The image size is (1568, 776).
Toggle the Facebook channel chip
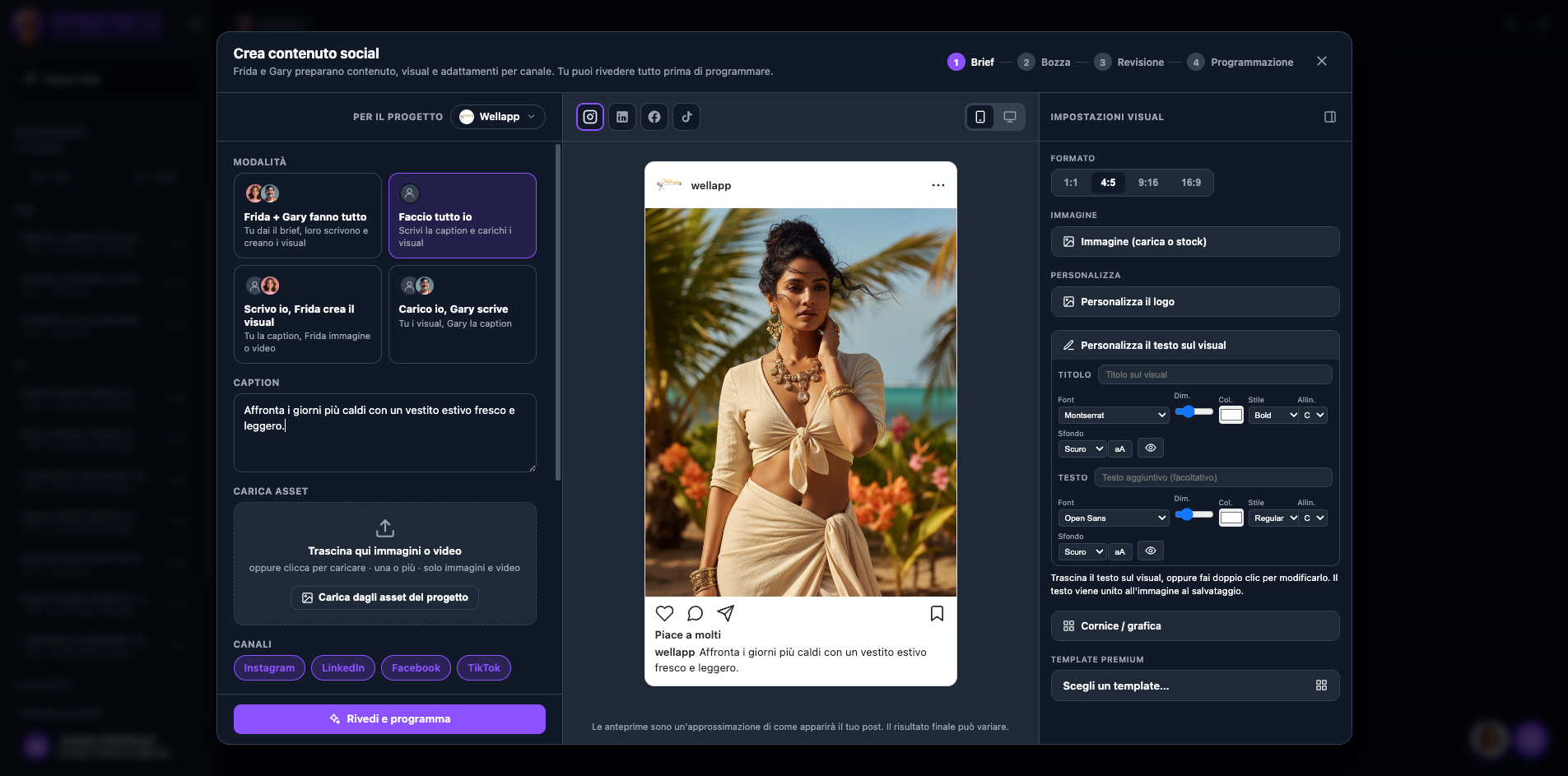416,668
